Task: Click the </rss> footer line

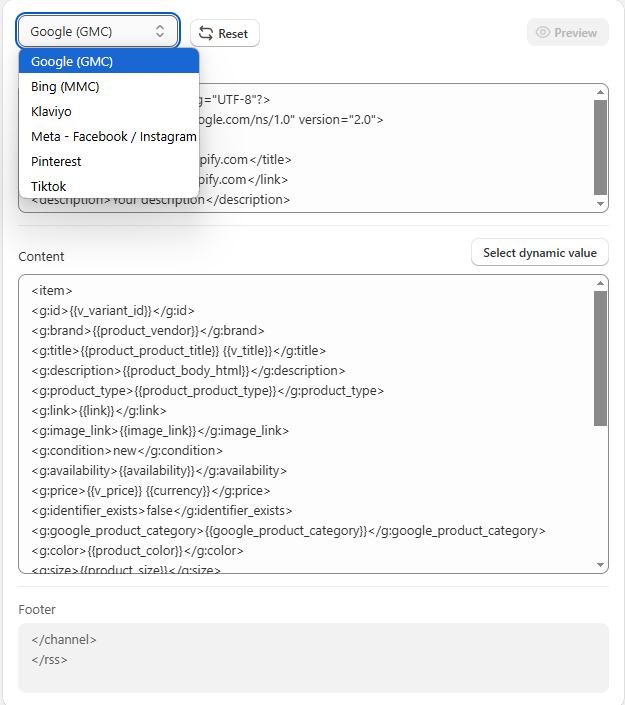Action: [x=49, y=660]
